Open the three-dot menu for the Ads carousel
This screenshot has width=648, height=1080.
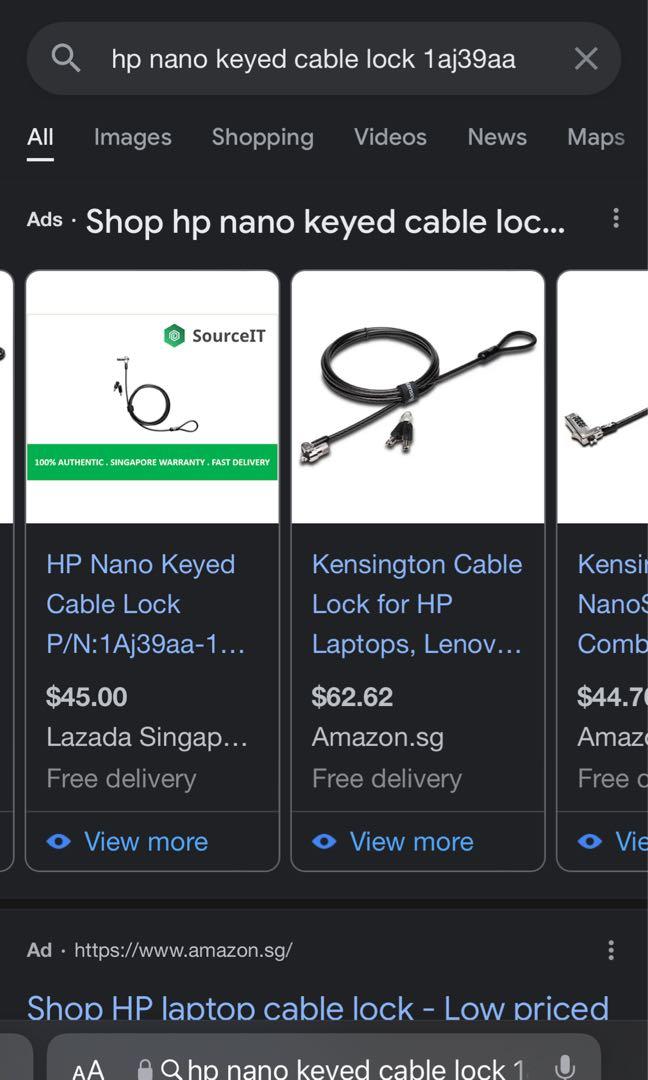coord(616,218)
